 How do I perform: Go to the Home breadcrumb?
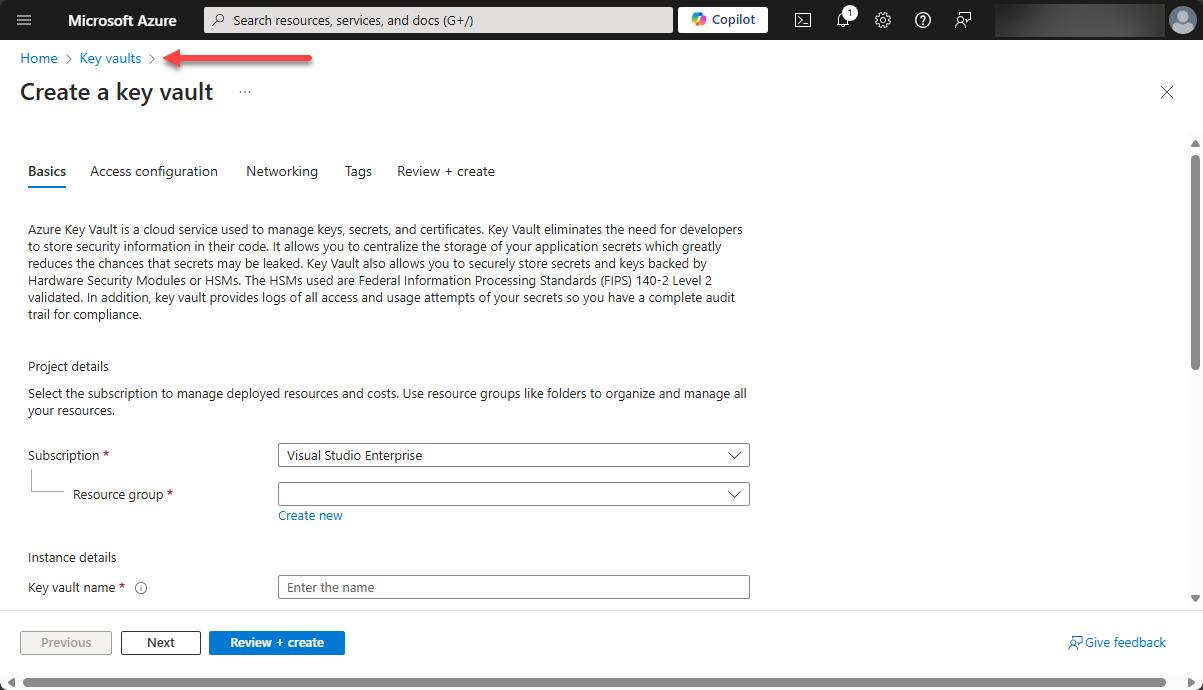click(x=39, y=59)
